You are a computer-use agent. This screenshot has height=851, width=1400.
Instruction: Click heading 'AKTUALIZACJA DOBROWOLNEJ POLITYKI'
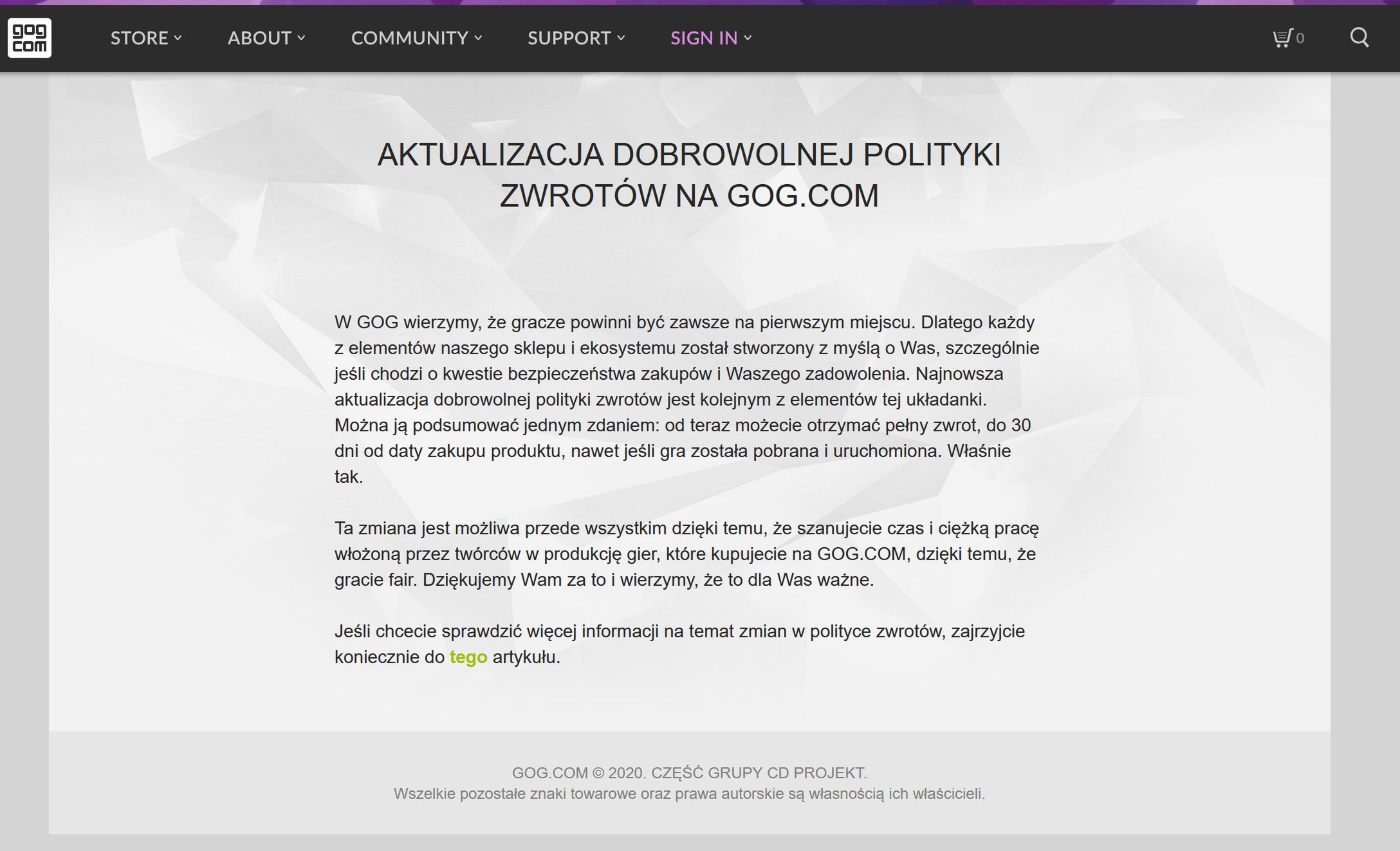pos(689,155)
